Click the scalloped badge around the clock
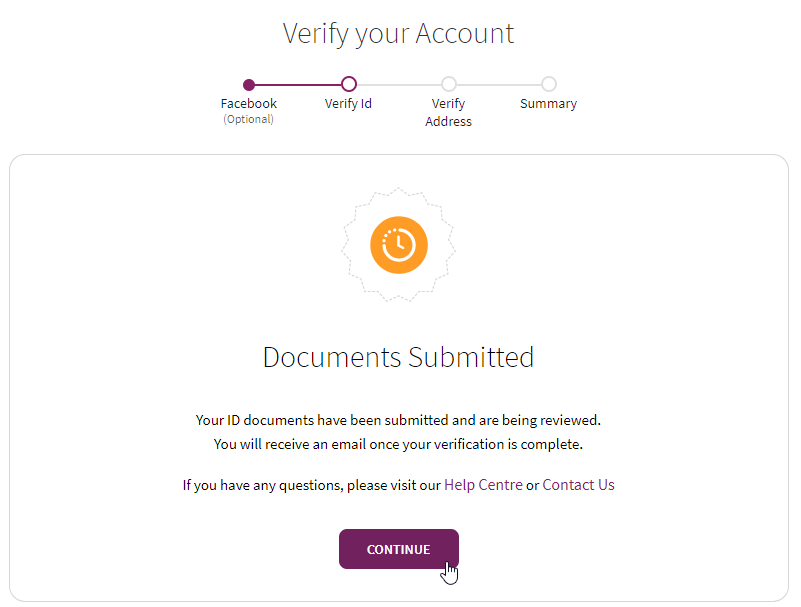This screenshot has height=607, width=801. click(398, 200)
